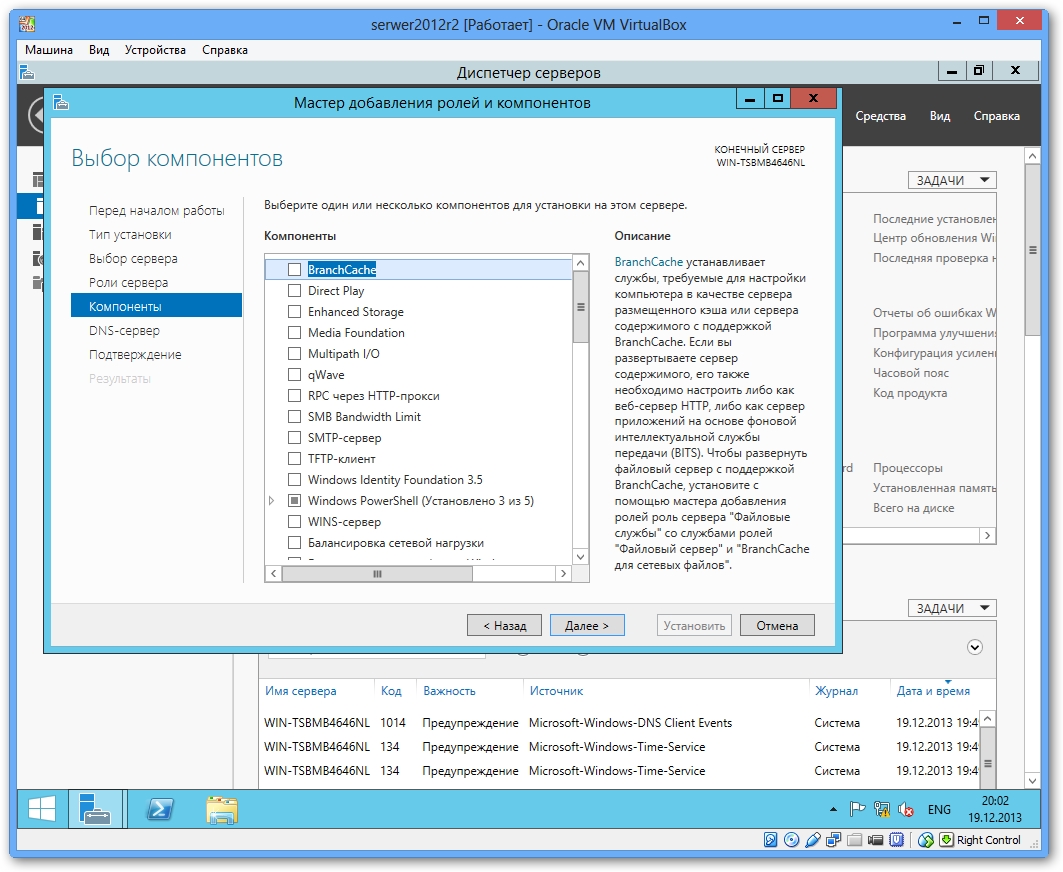
Task: Check the BranchCache checkbox
Action: (x=294, y=269)
